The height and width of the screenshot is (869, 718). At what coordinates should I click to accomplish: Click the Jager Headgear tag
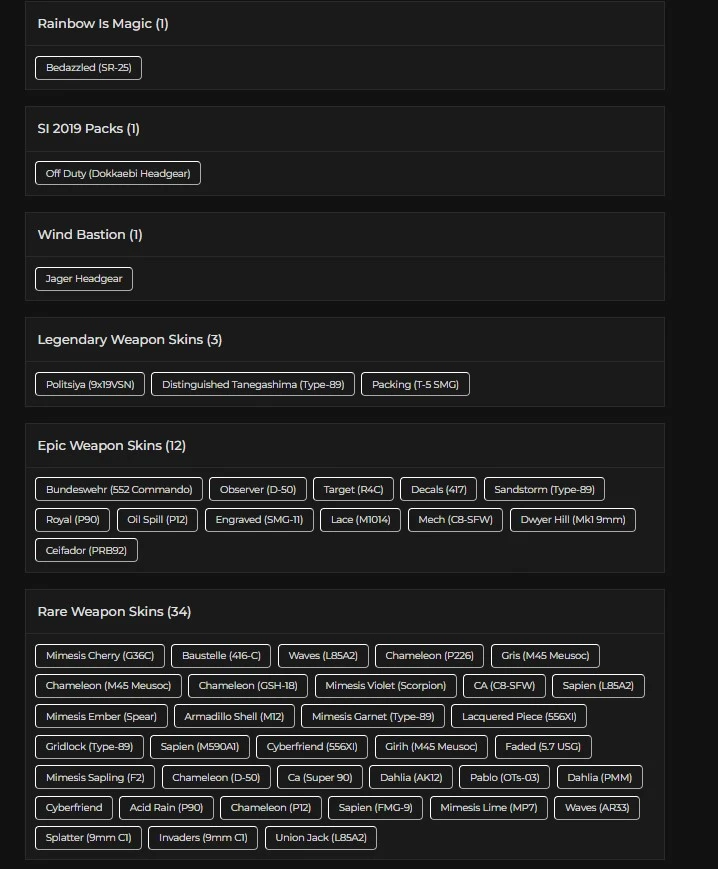pyautogui.click(x=84, y=279)
